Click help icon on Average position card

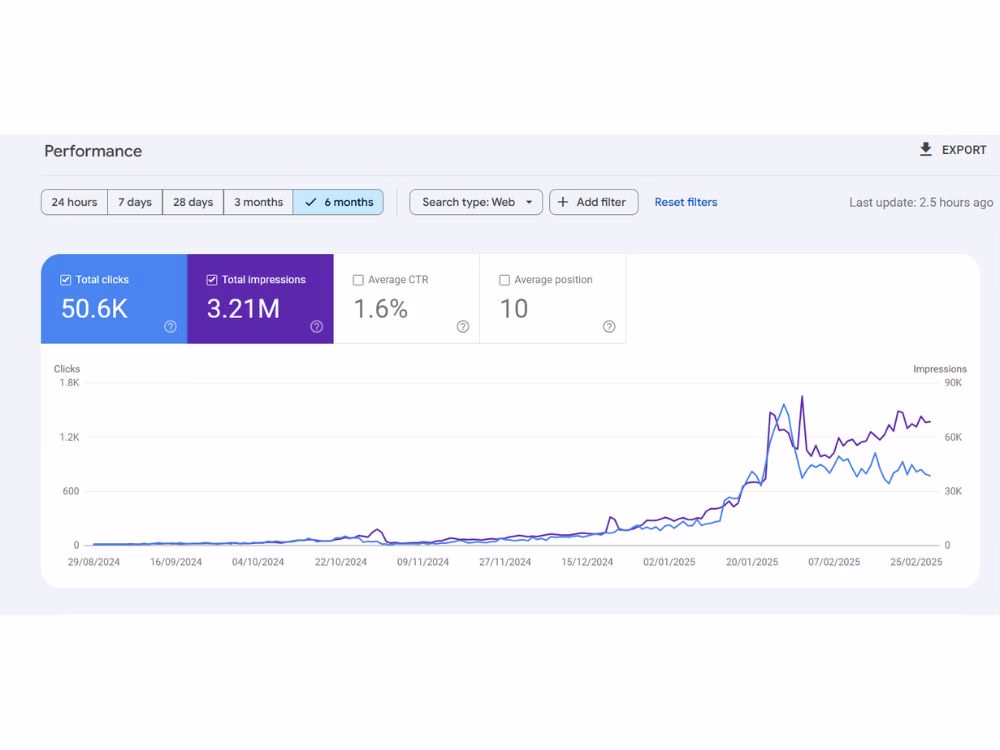609,326
